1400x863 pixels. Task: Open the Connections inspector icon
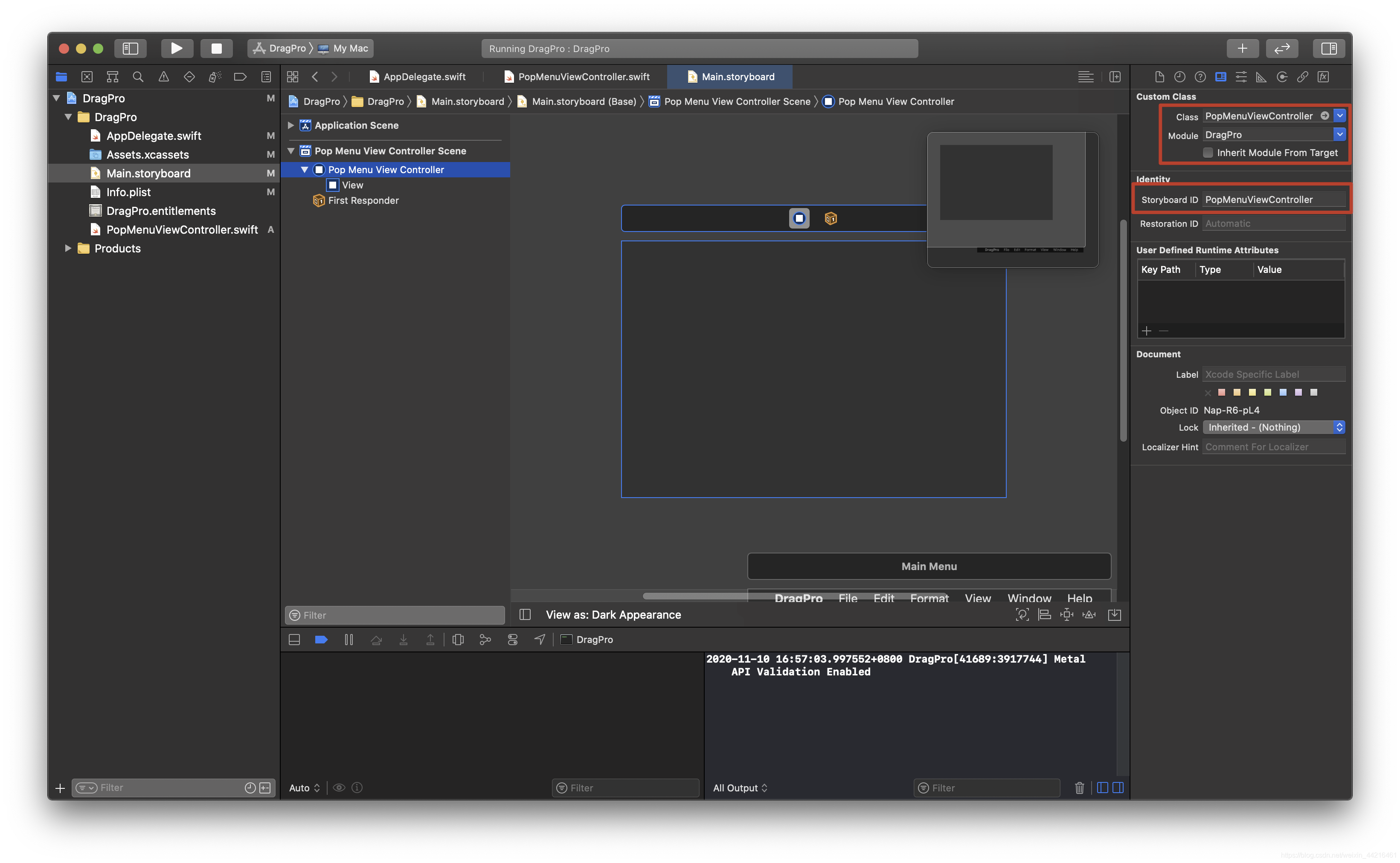pos(1281,77)
